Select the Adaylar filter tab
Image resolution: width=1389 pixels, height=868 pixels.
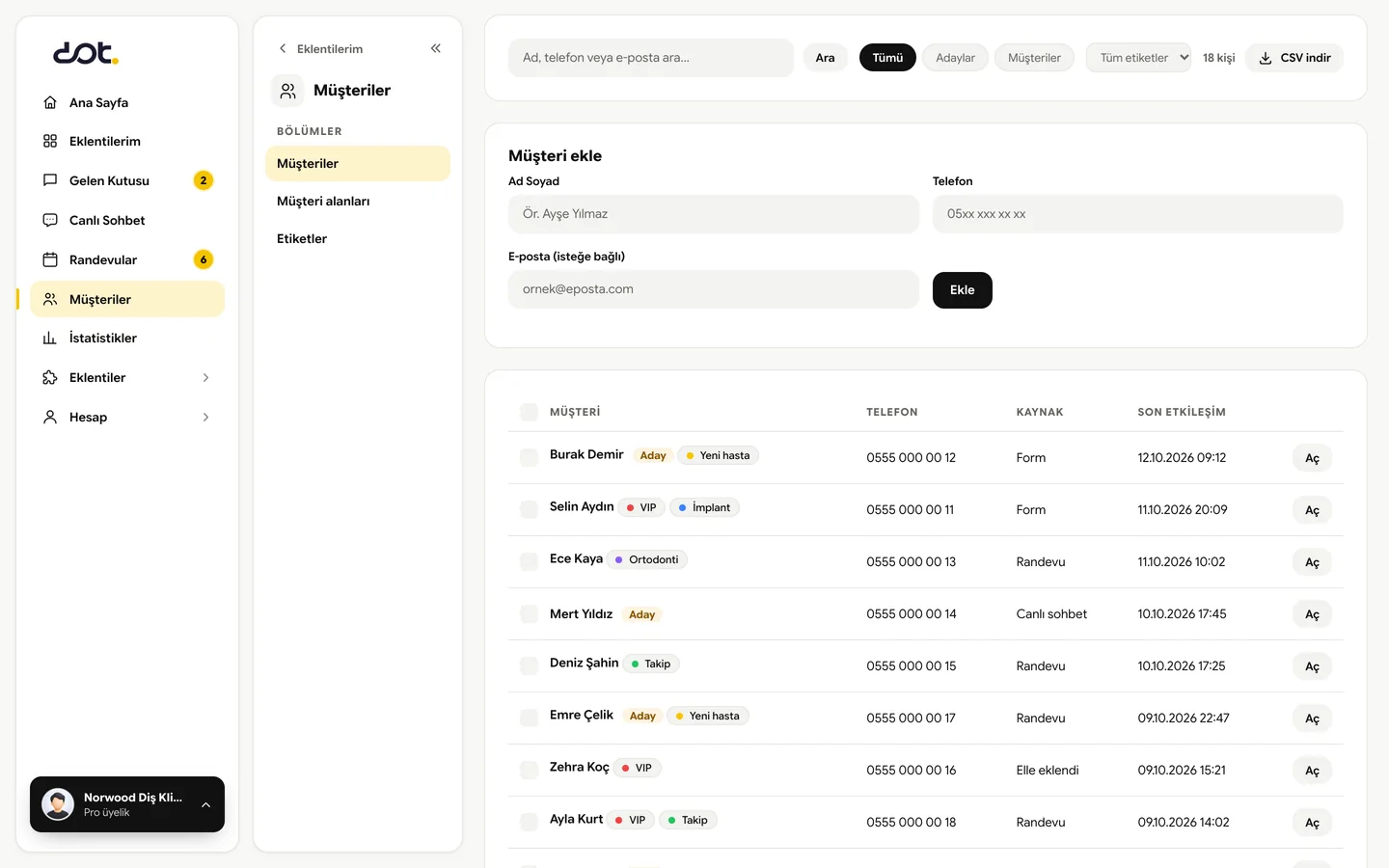pyautogui.click(x=955, y=58)
